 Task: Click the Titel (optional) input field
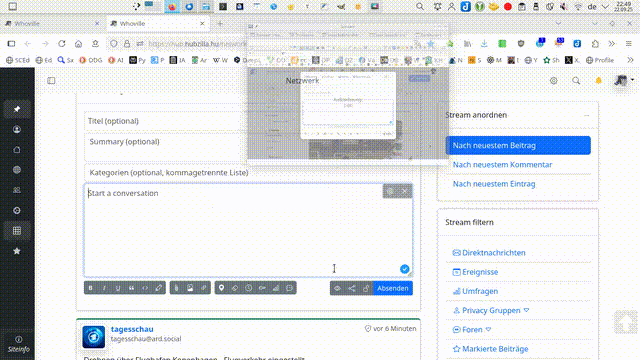pyautogui.click(x=164, y=121)
